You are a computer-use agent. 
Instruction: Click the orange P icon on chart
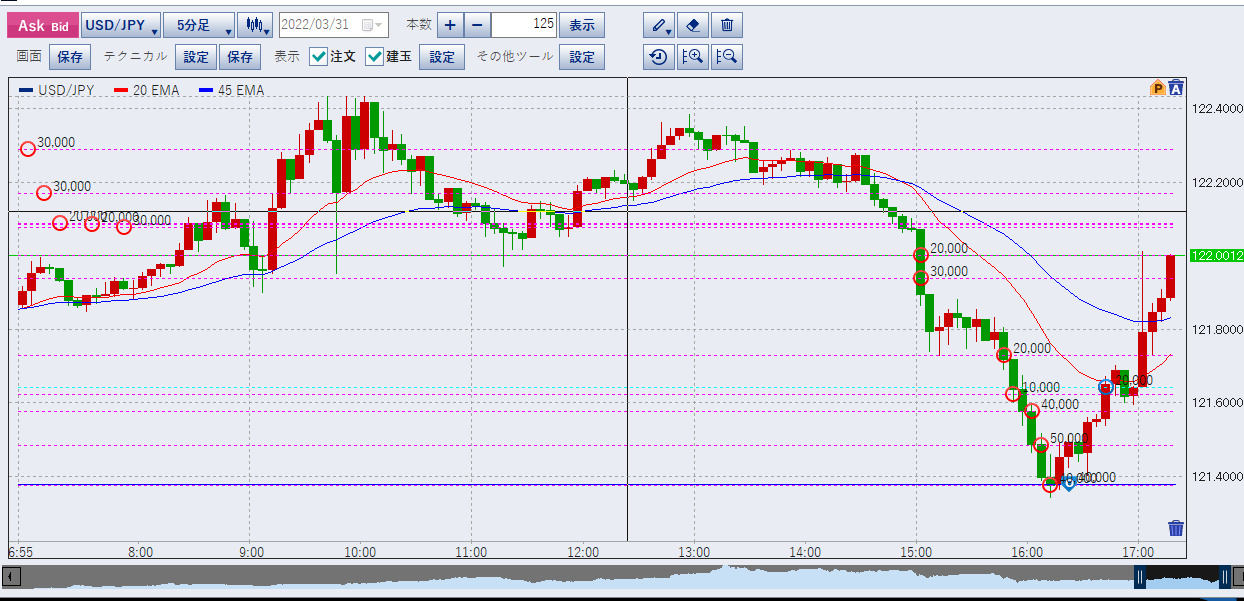point(1158,89)
